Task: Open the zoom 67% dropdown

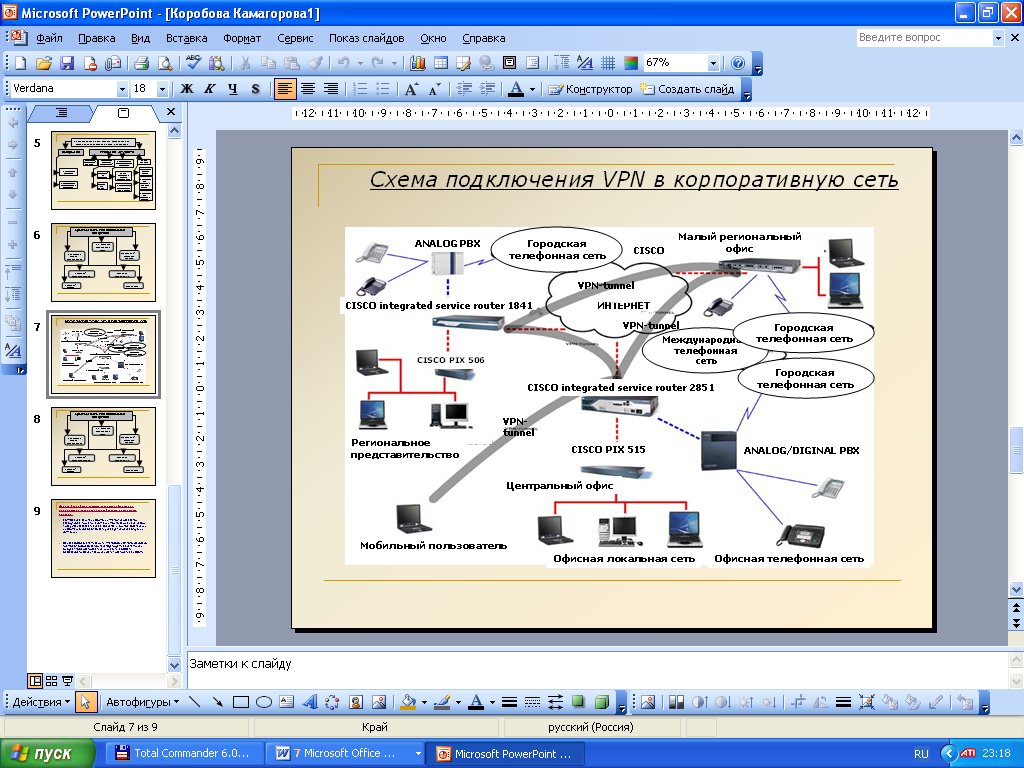Action: tap(713, 63)
